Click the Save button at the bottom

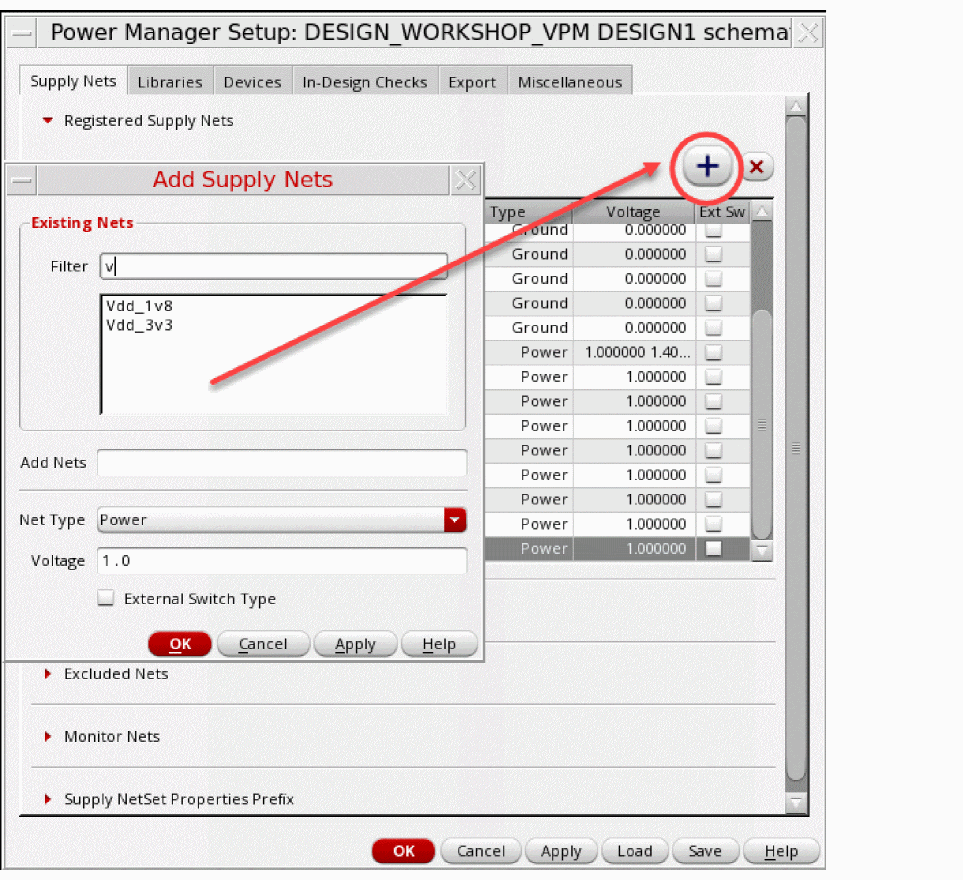tap(705, 851)
